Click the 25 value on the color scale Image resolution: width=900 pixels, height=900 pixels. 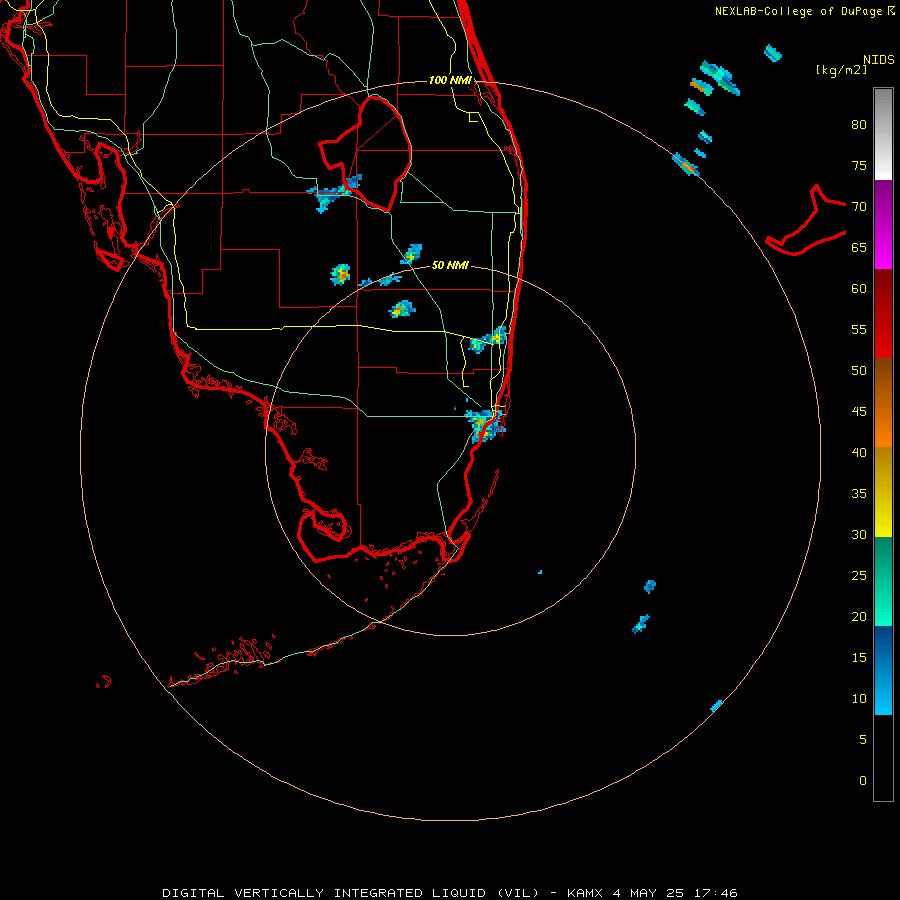[859, 576]
